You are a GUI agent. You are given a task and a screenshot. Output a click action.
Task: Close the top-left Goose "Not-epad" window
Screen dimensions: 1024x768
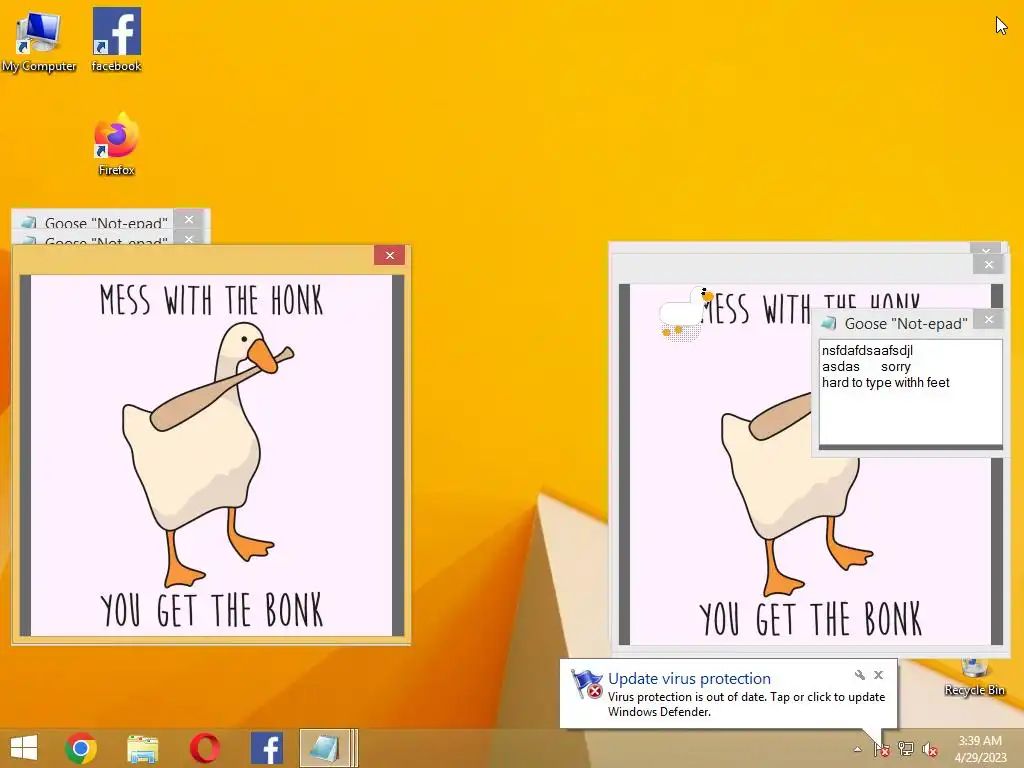(189, 219)
